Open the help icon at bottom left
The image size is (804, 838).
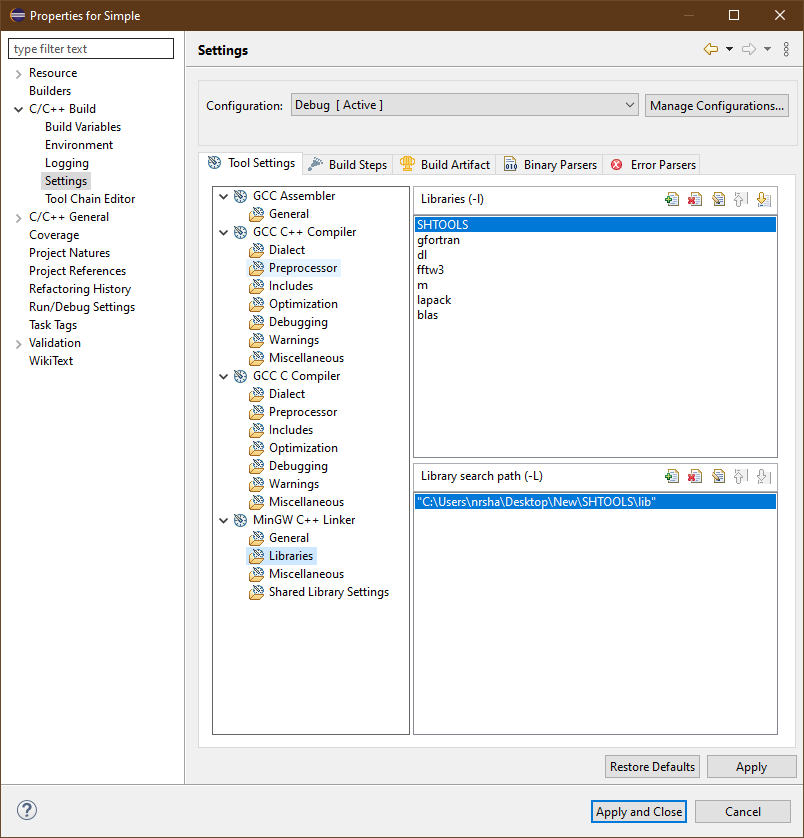26,810
